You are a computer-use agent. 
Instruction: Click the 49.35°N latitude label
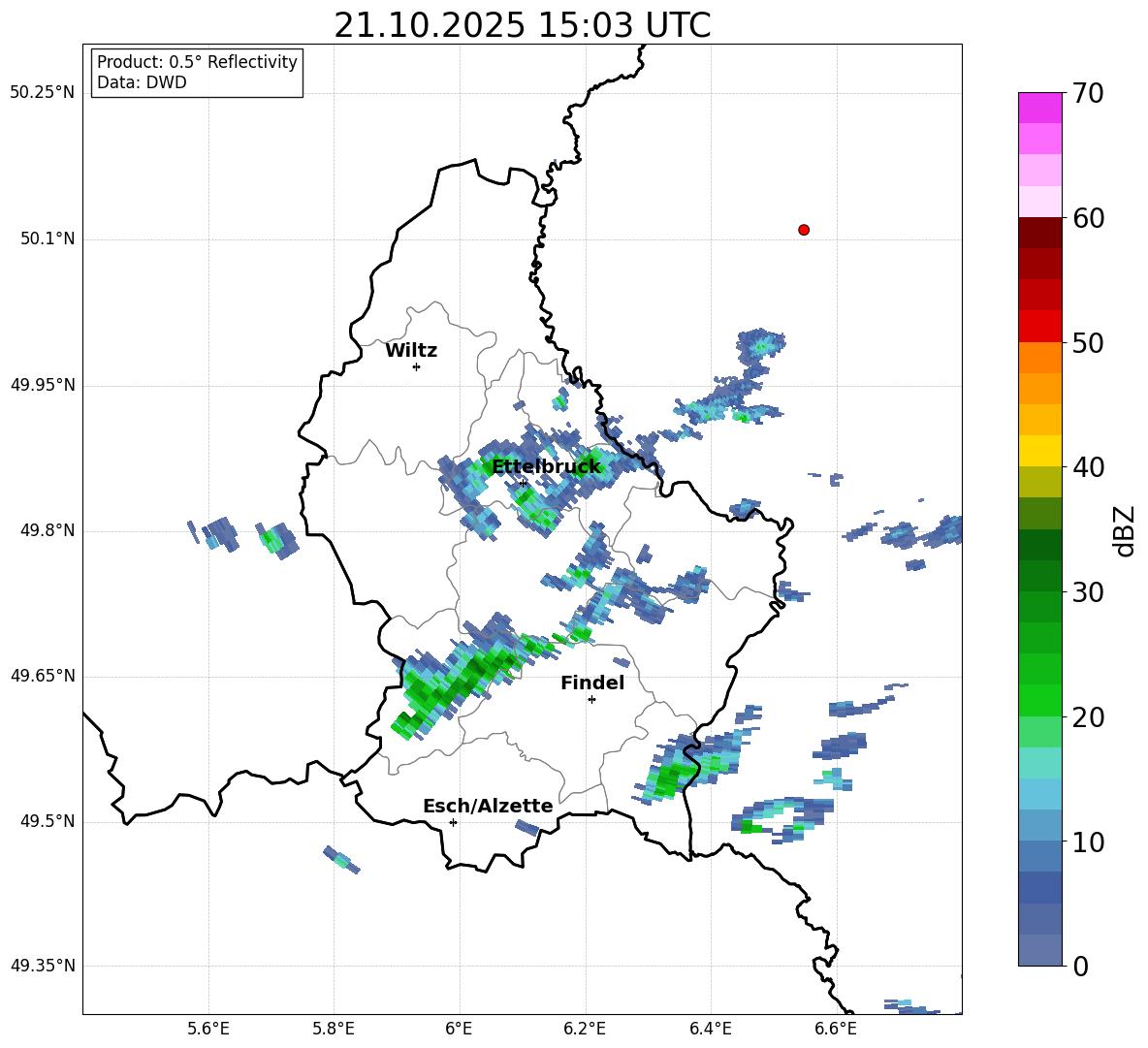(x=43, y=967)
